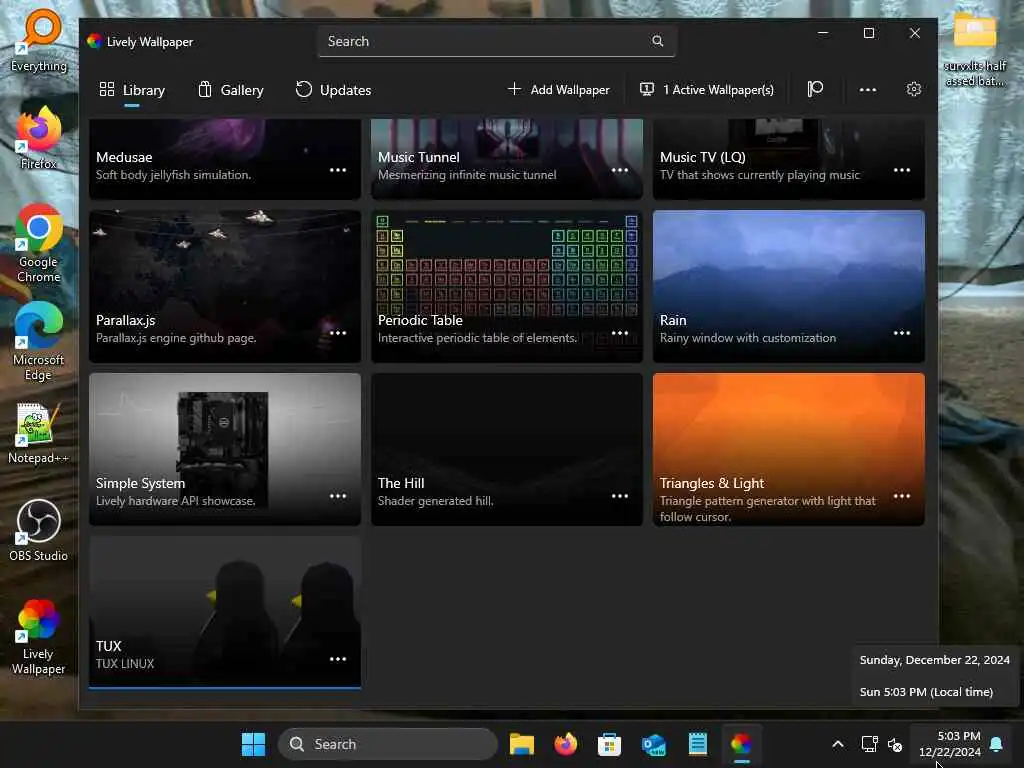Image resolution: width=1024 pixels, height=768 pixels.
Task: Open options menu for Medusae wallpaper
Action: pos(338,170)
